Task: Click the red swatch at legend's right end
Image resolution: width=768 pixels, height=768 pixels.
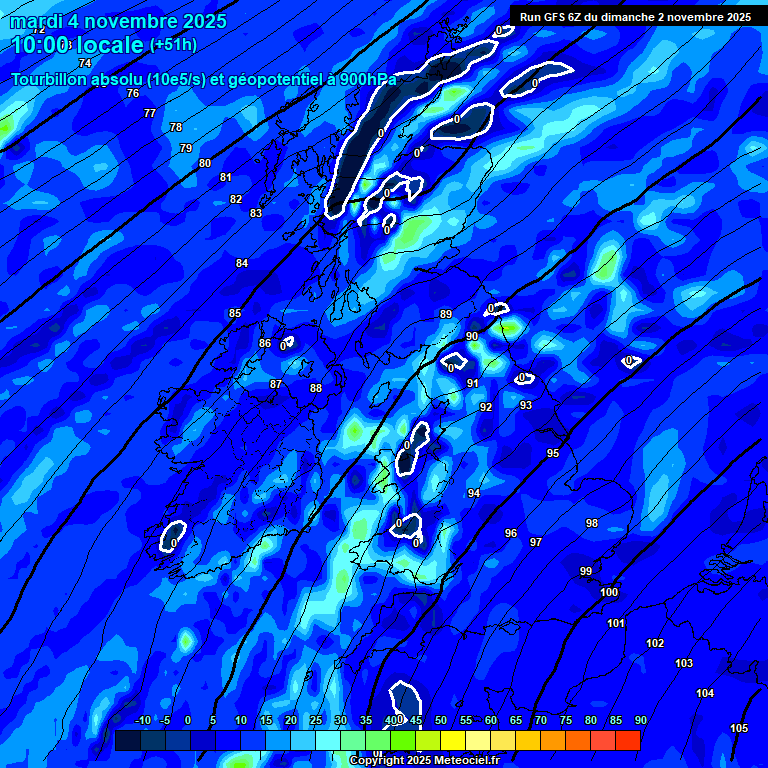Action: 627,740
